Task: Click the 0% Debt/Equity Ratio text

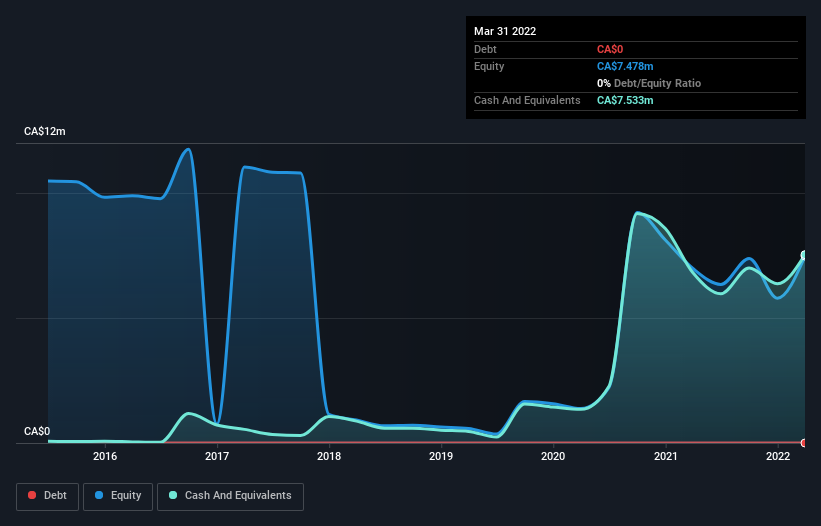Action: tap(649, 83)
